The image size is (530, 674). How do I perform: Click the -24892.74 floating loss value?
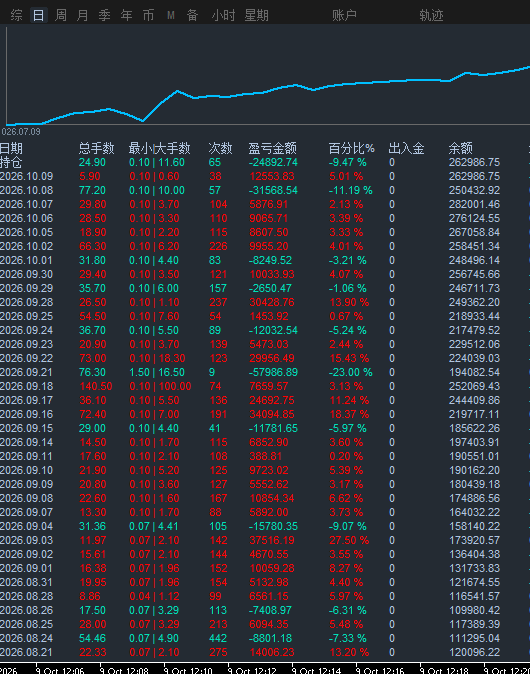273,162
